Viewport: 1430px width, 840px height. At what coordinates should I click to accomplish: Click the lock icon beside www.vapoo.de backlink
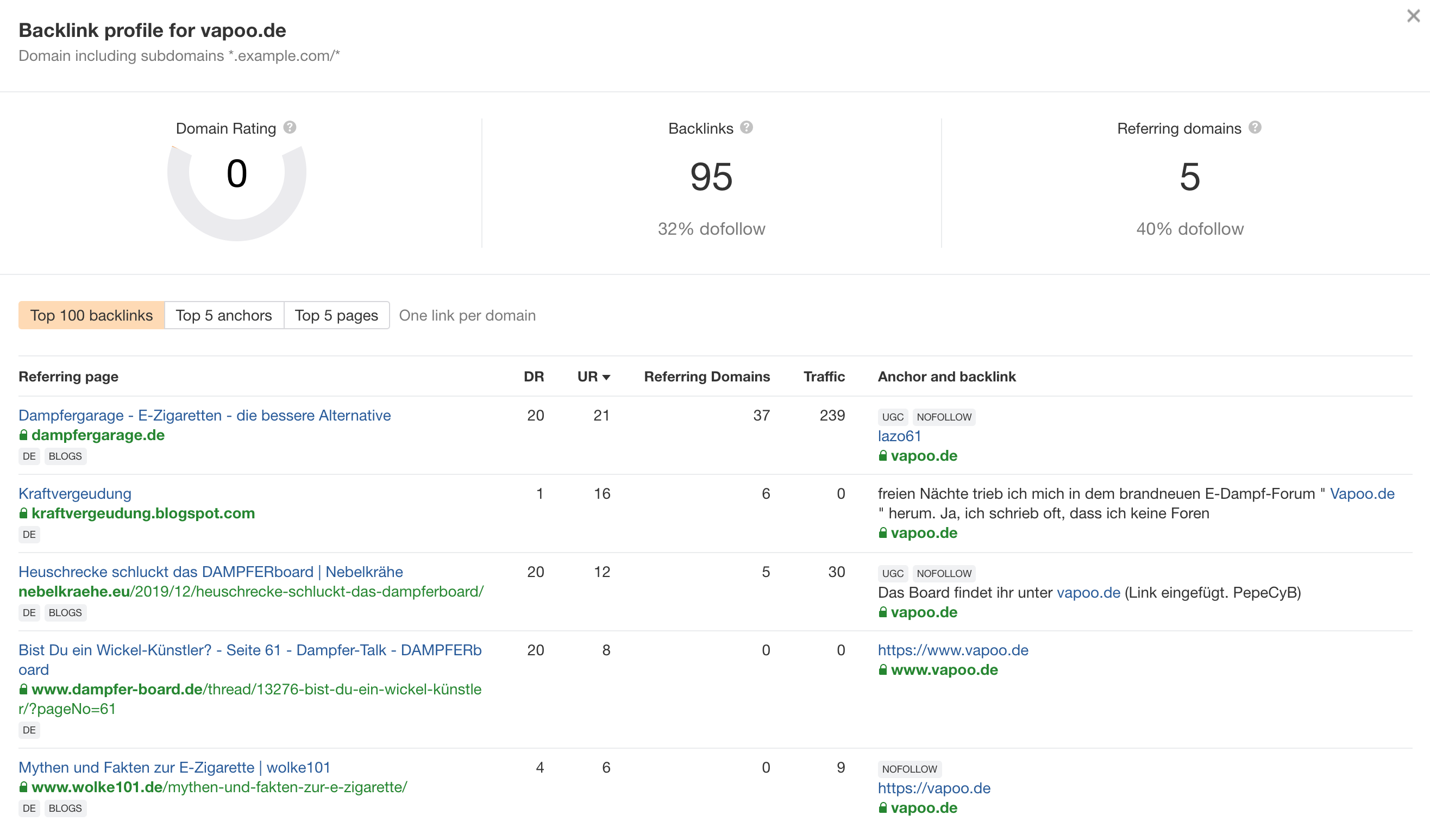click(882, 670)
